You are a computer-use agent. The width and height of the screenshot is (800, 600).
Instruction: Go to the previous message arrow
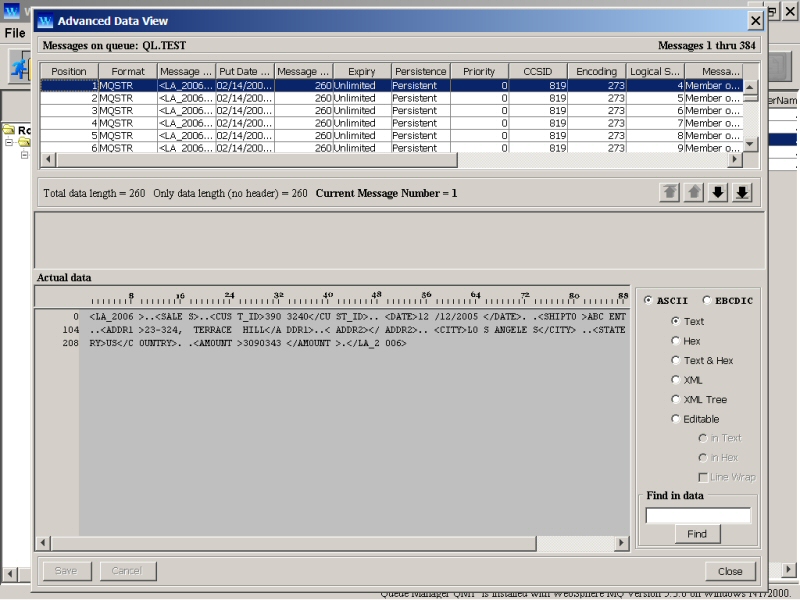click(694, 193)
